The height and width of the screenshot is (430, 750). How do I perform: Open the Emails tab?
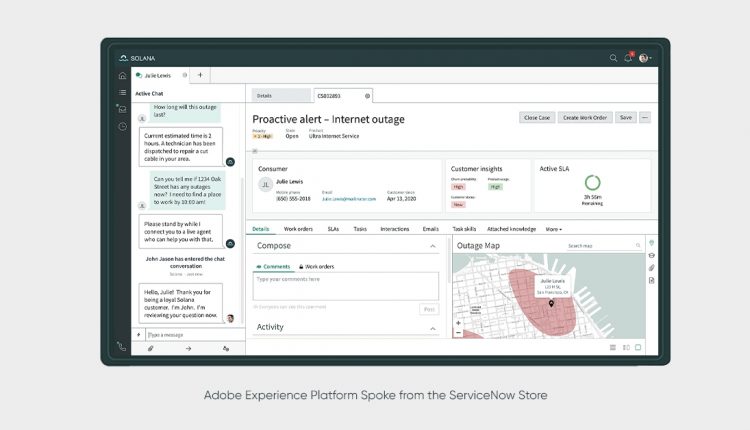(x=430, y=229)
